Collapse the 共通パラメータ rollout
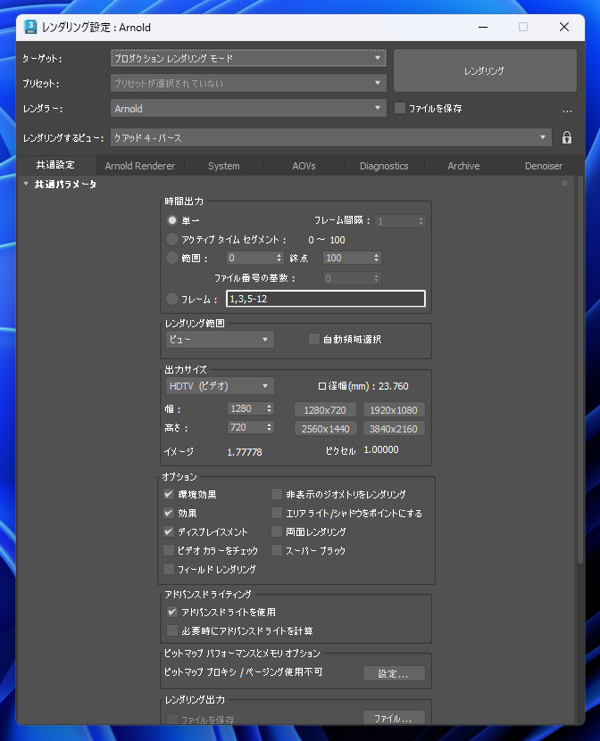Image resolution: width=600 pixels, height=741 pixels. click(x=26, y=184)
